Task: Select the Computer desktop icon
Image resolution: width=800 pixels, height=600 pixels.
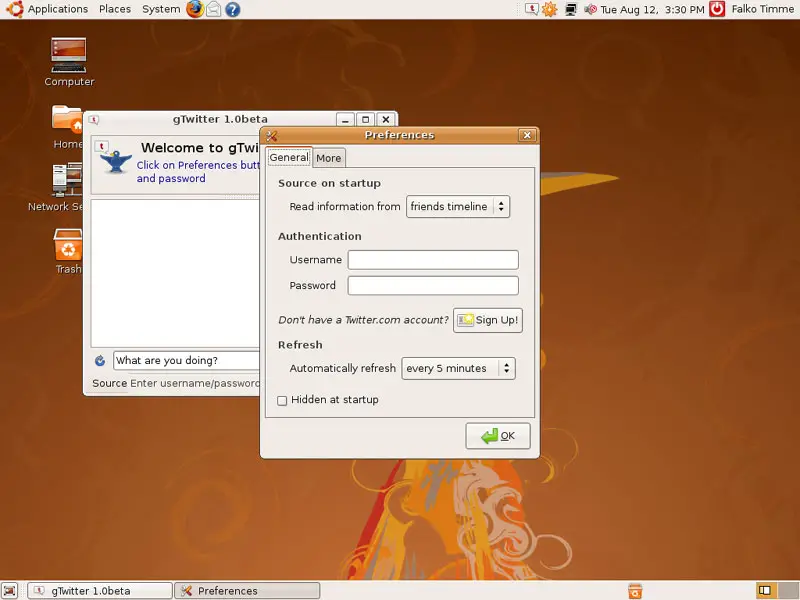Action: (x=69, y=62)
